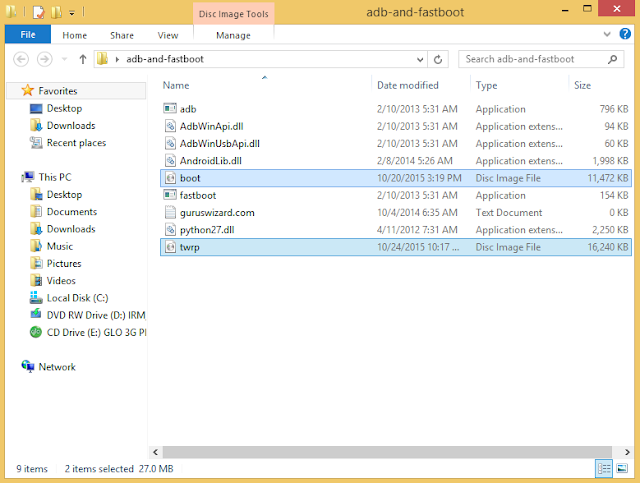This screenshot has height=483, width=640.
Task: Open Local Disk (C:) in sidebar
Action: point(77,298)
